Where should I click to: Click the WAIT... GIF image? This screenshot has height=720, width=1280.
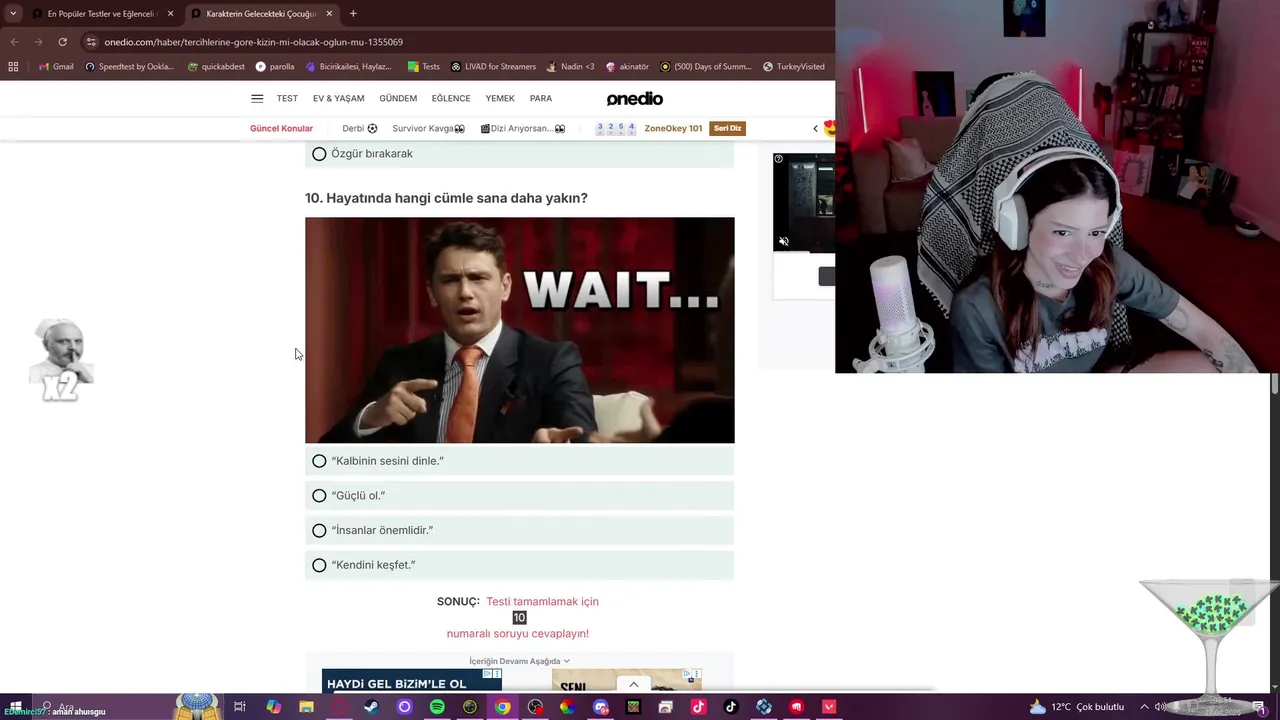pos(520,330)
